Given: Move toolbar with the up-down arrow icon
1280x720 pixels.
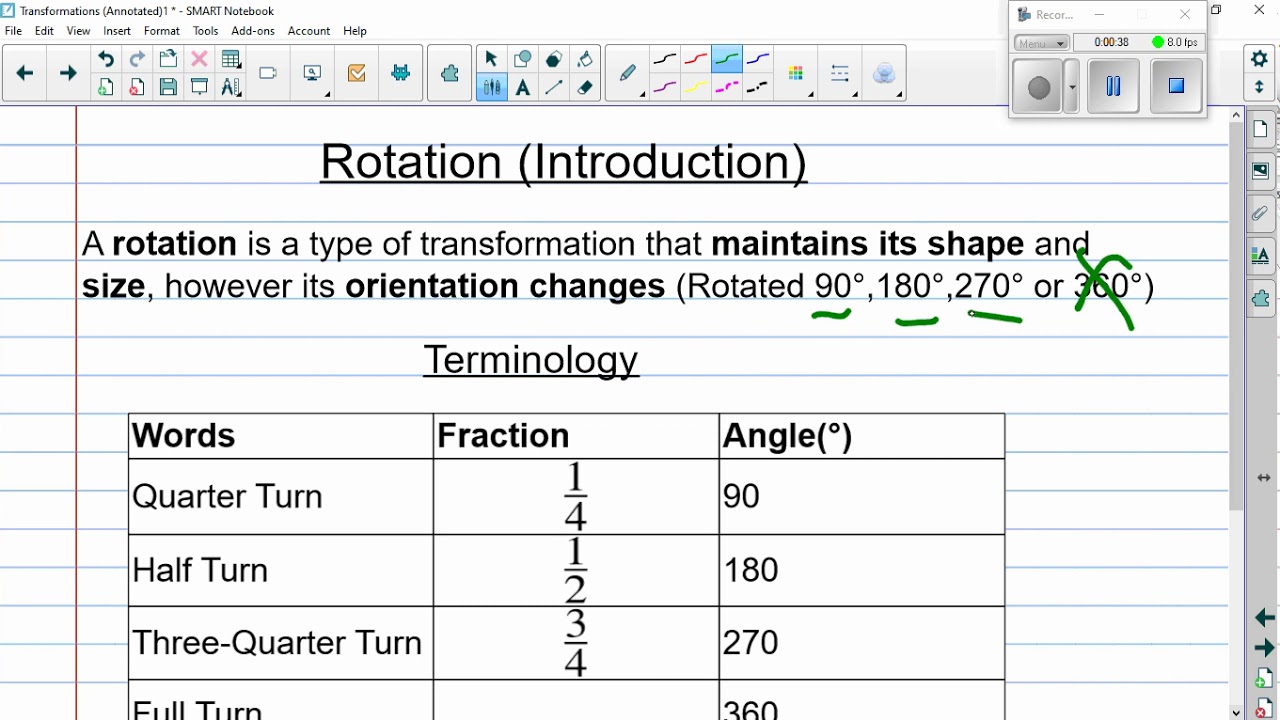Looking at the screenshot, I should coord(1260,87).
